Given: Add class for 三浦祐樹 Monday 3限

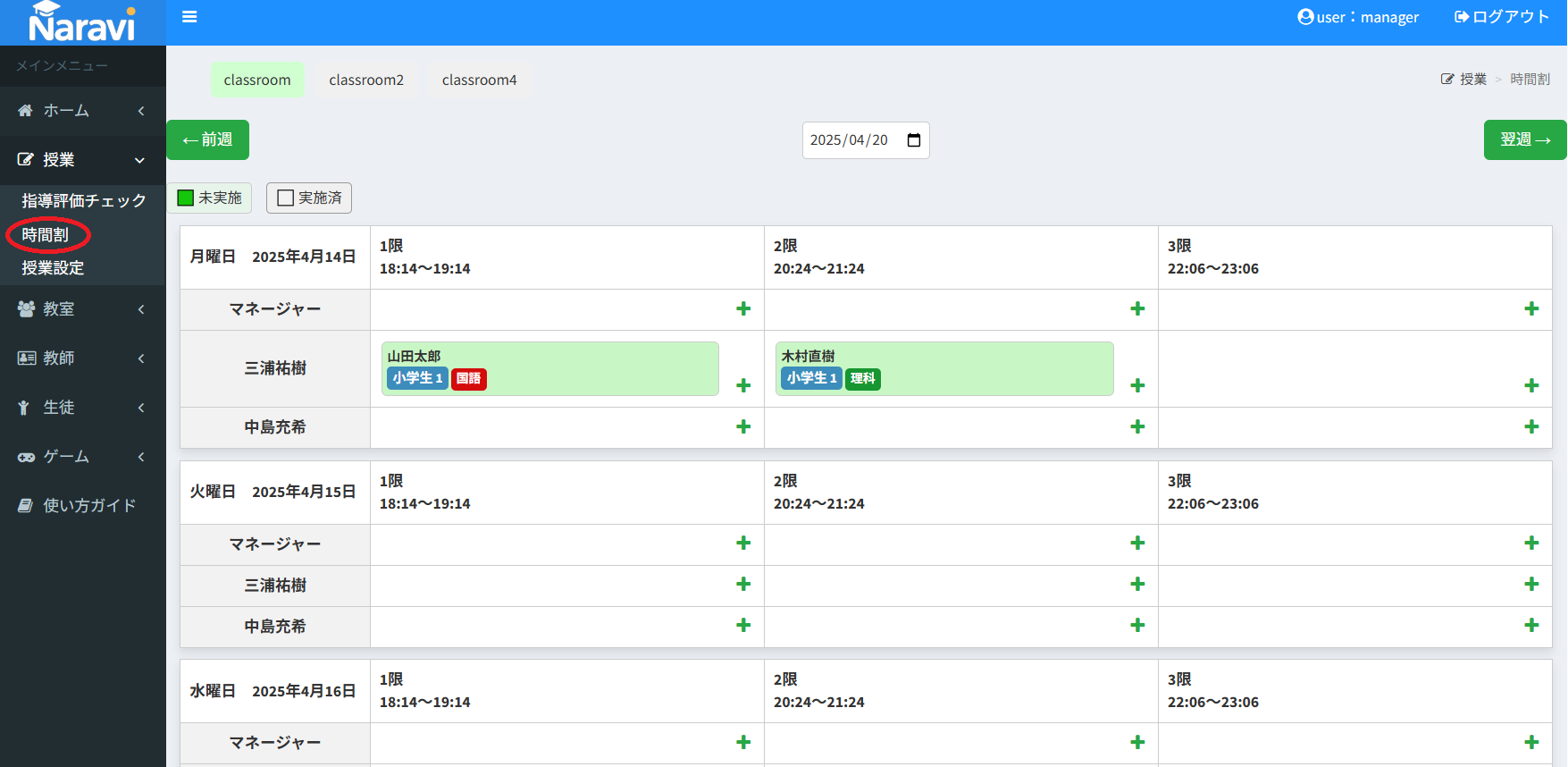Looking at the screenshot, I should 1531,385.
